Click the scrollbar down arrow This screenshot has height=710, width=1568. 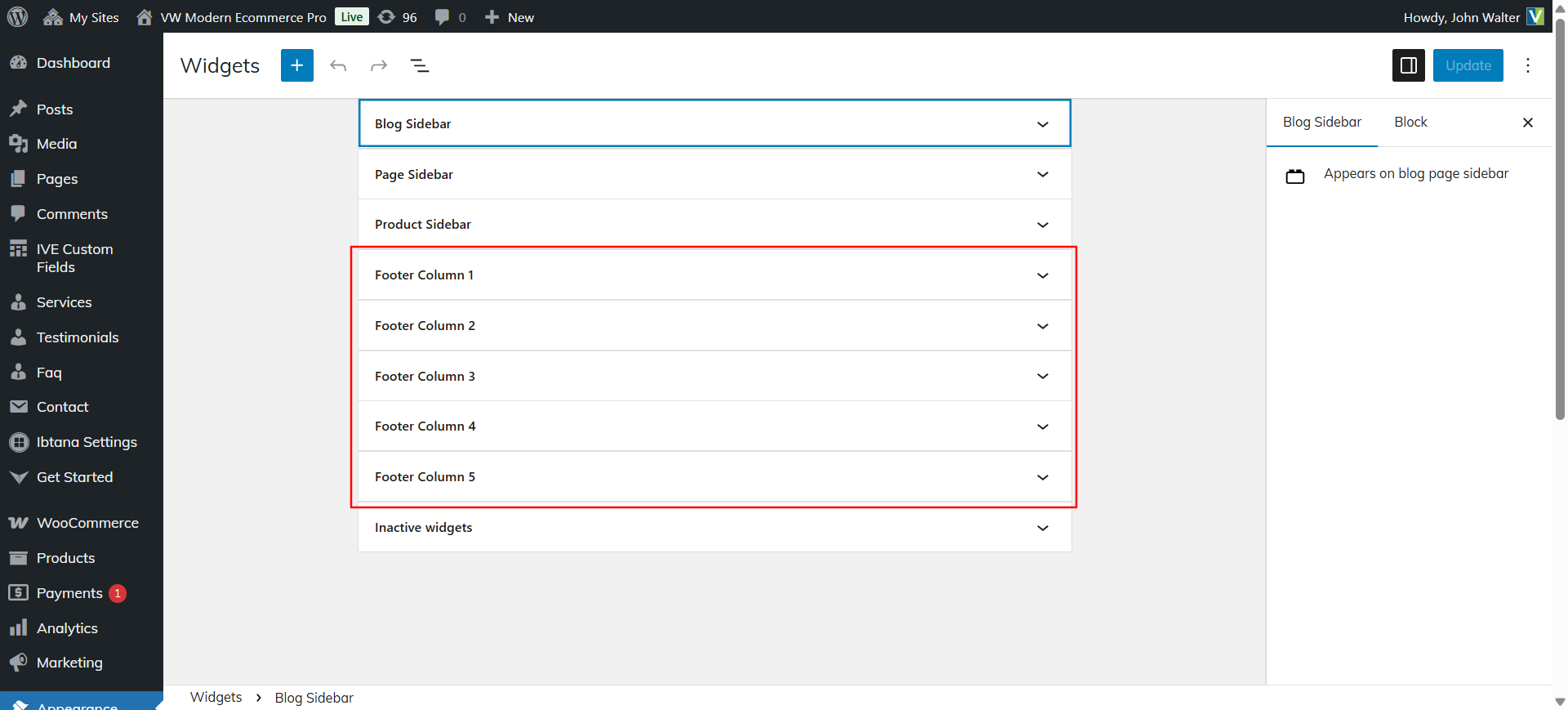click(1560, 702)
